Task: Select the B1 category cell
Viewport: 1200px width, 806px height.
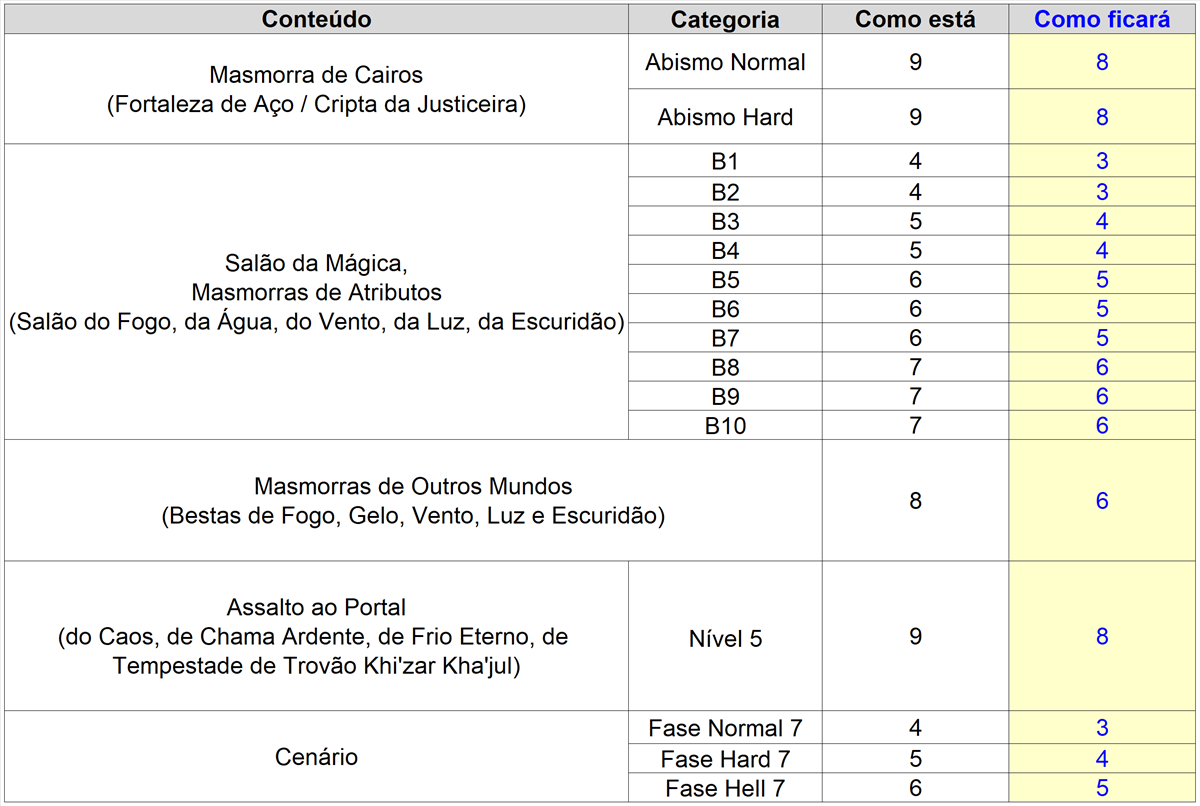Action: 725,162
